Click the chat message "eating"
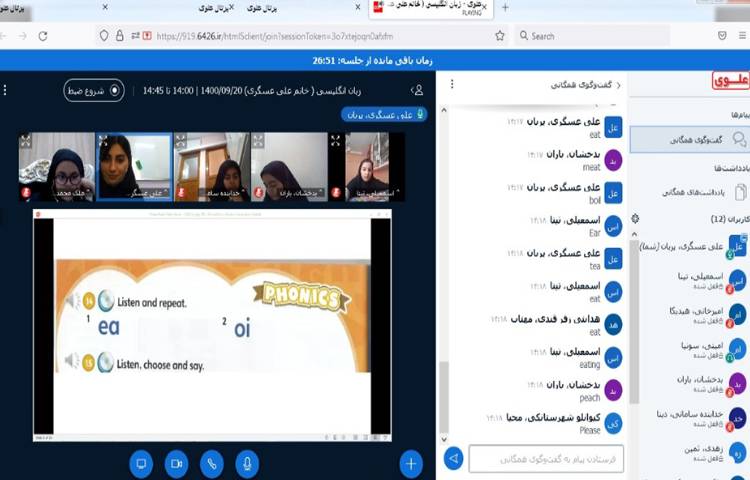 click(589, 365)
